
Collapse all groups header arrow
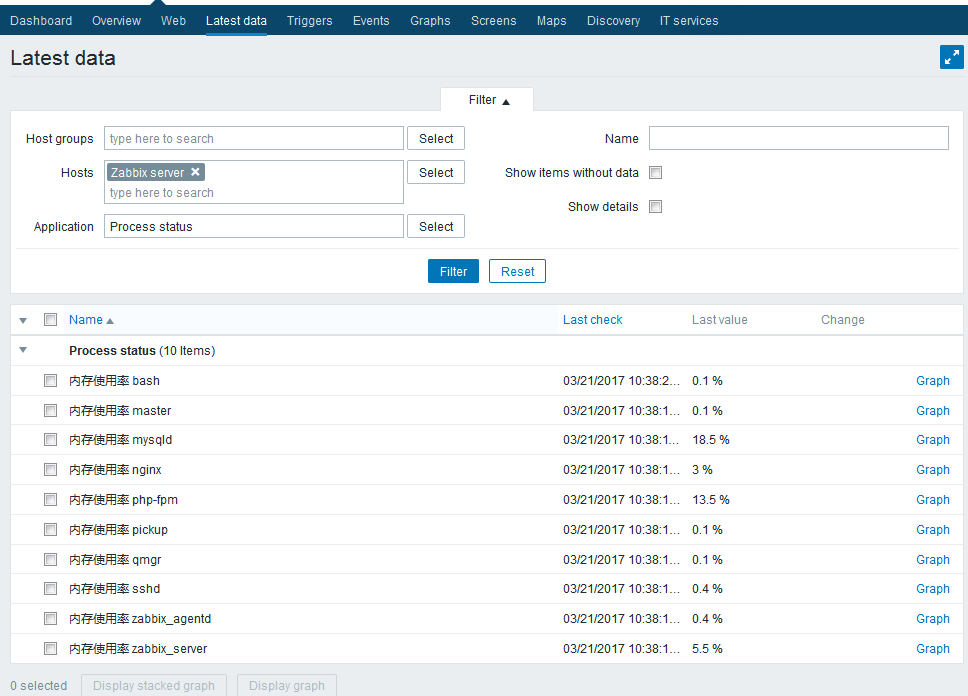click(23, 320)
